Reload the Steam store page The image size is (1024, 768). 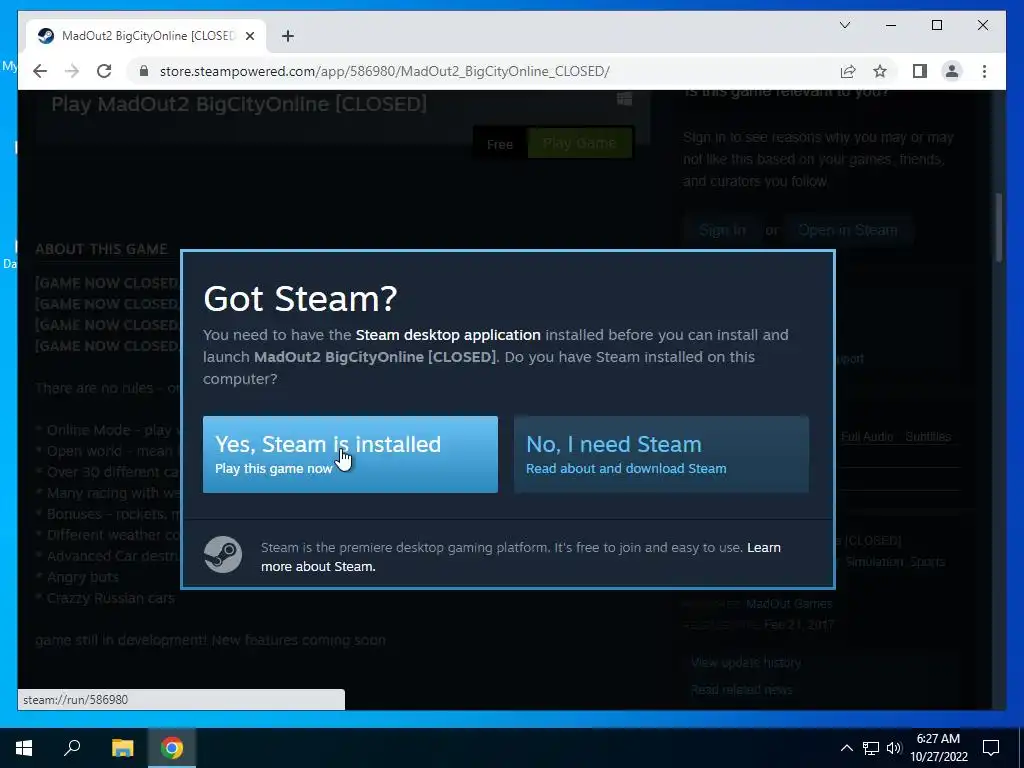click(x=104, y=71)
